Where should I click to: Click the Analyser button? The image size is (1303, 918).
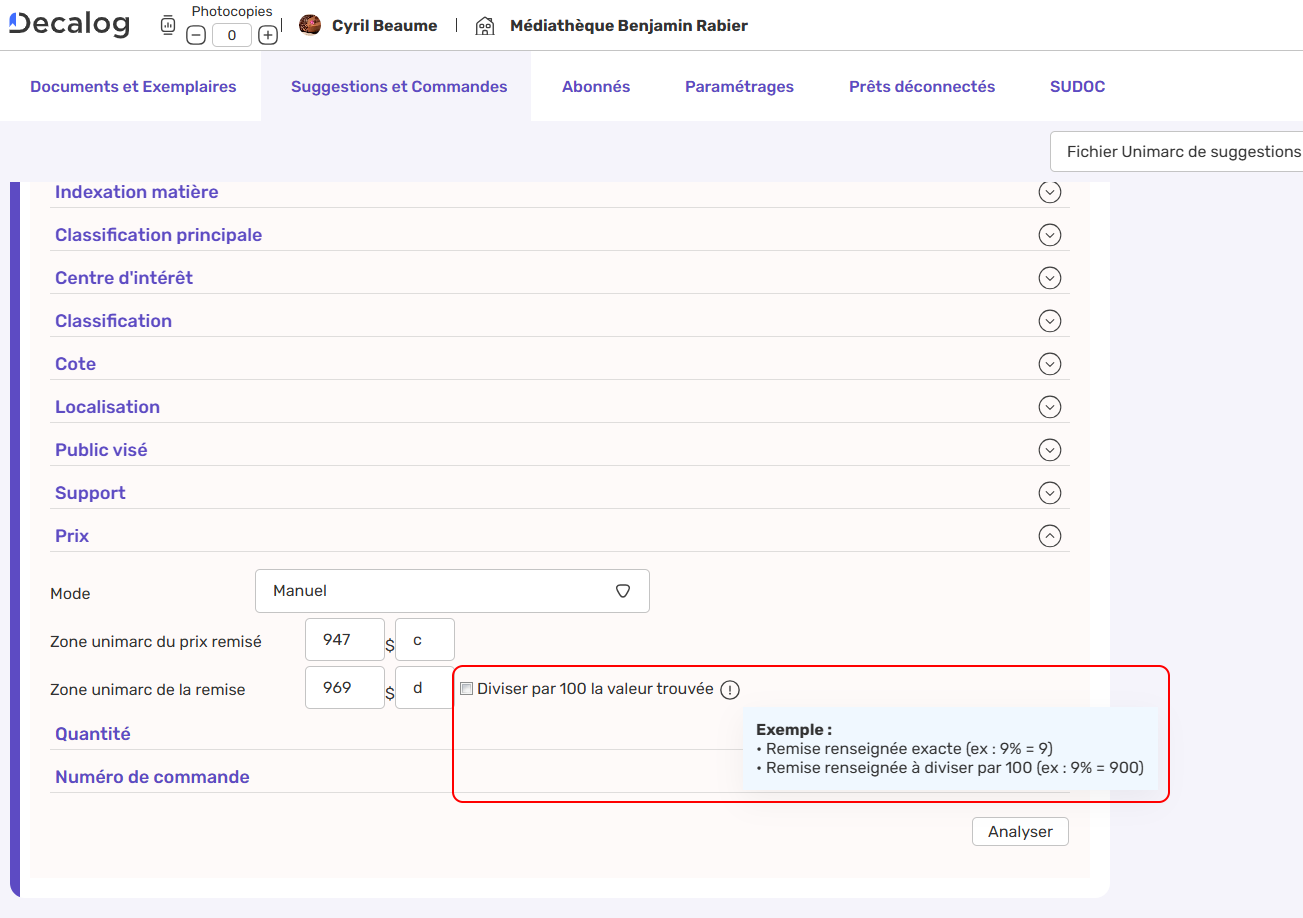click(x=1020, y=832)
